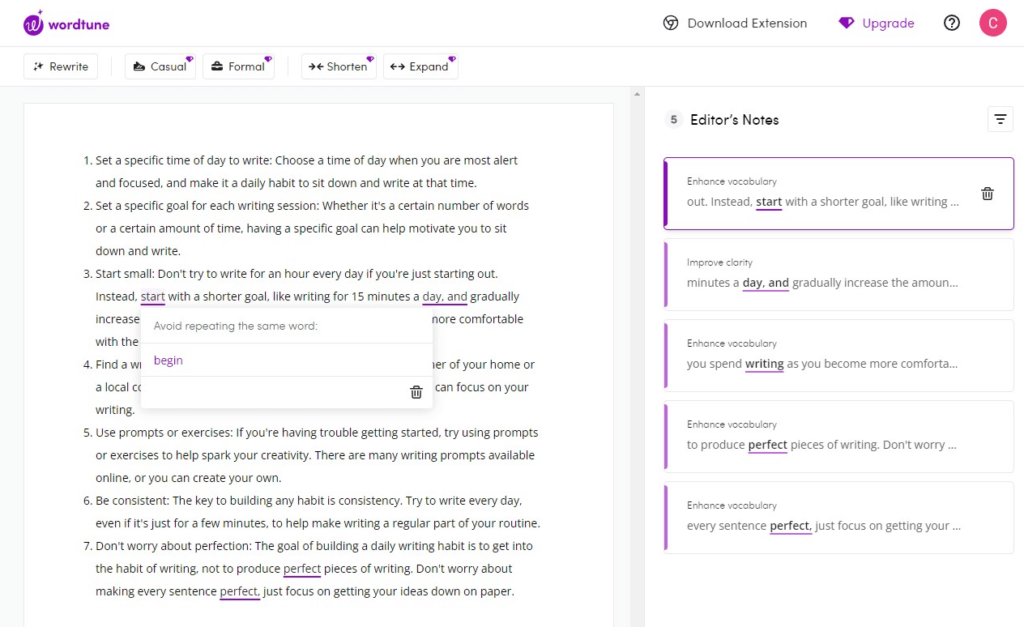Click the editor scrollbar up arrow
Viewport: 1024px width, 627px height.
[x=636, y=94]
